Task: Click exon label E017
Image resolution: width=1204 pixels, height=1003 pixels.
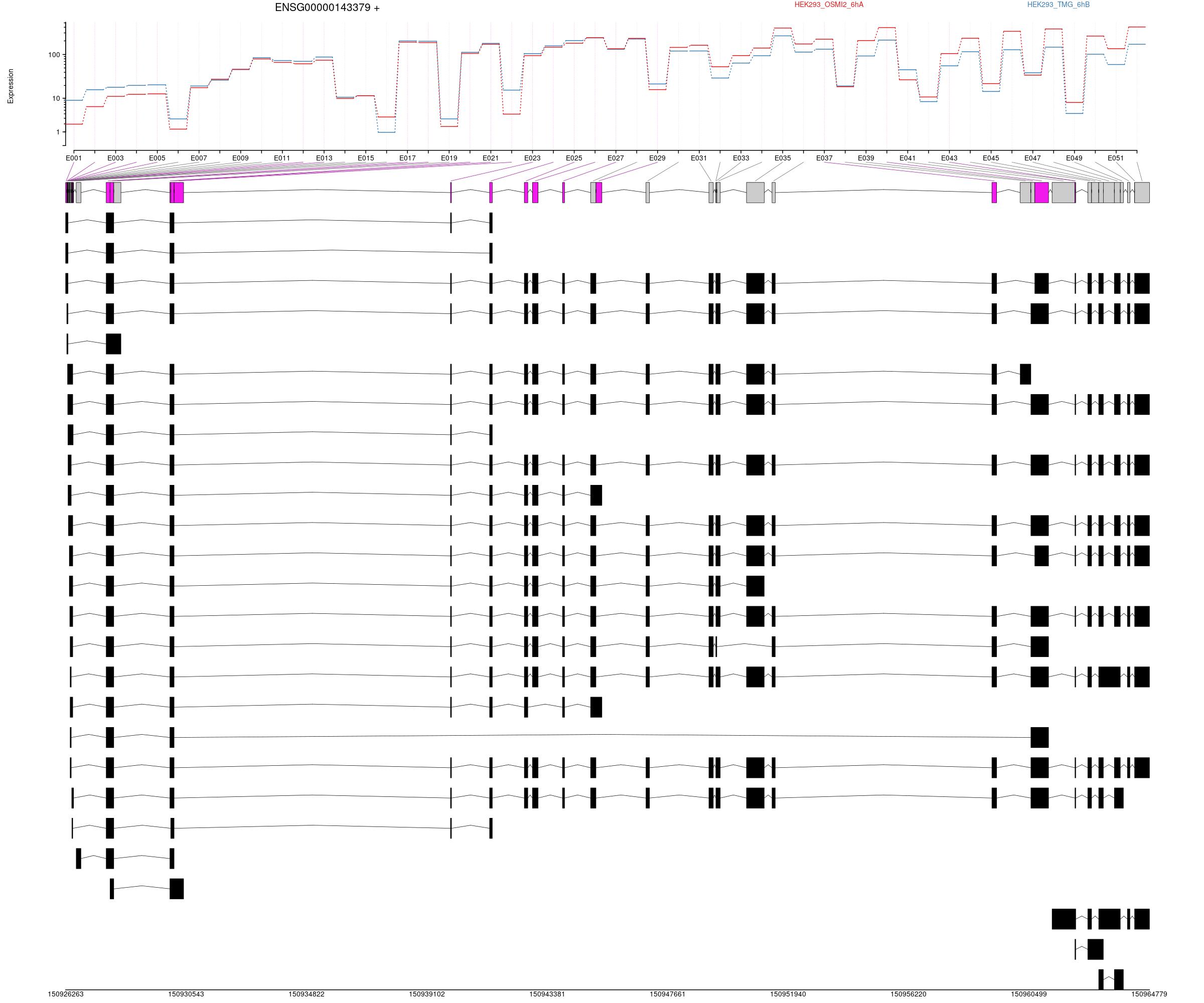Action: pyautogui.click(x=407, y=158)
